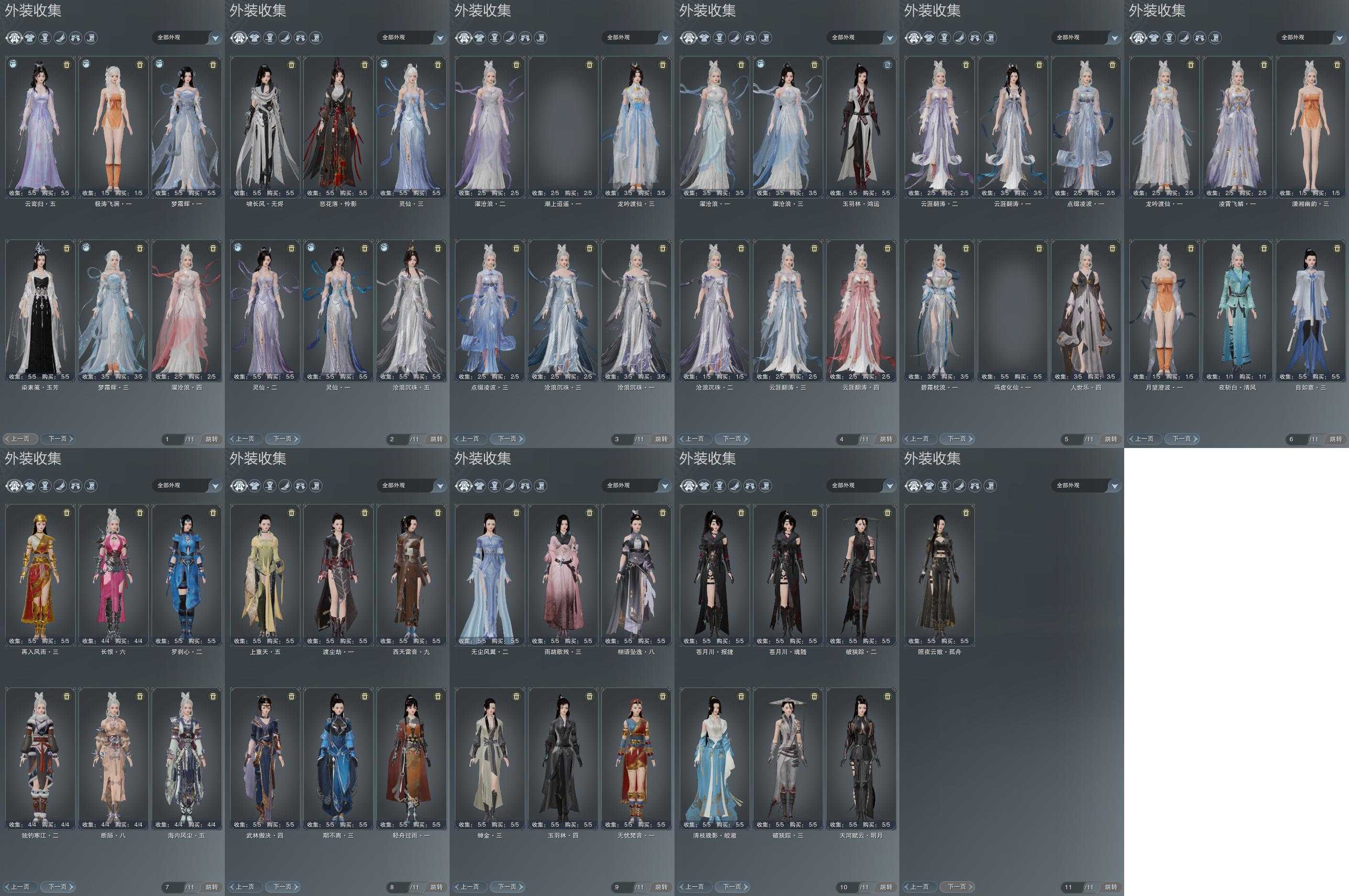Delete the 再入风雨·三 outfit via trash icon
1349x896 pixels.
66,513
